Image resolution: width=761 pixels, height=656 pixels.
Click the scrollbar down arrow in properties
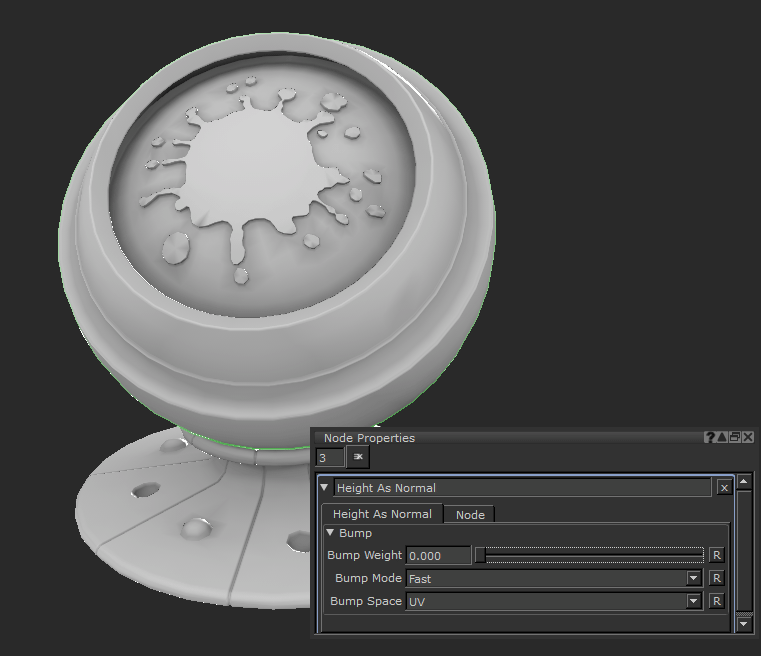point(743,624)
